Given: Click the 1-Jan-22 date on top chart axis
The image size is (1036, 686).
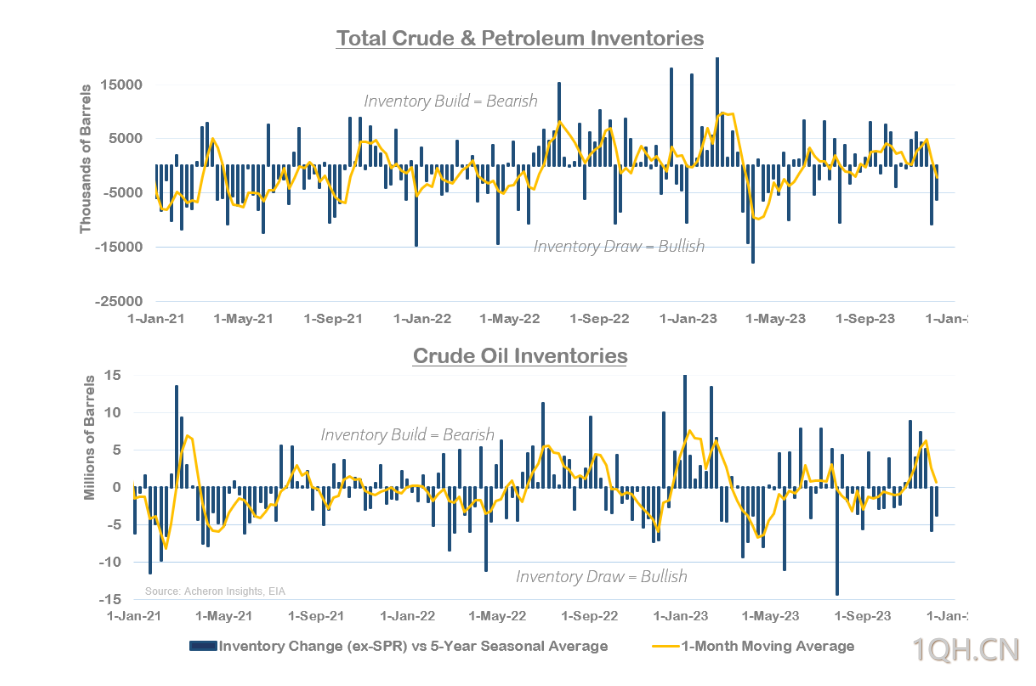Looking at the screenshot, I should tap(423, 319).
